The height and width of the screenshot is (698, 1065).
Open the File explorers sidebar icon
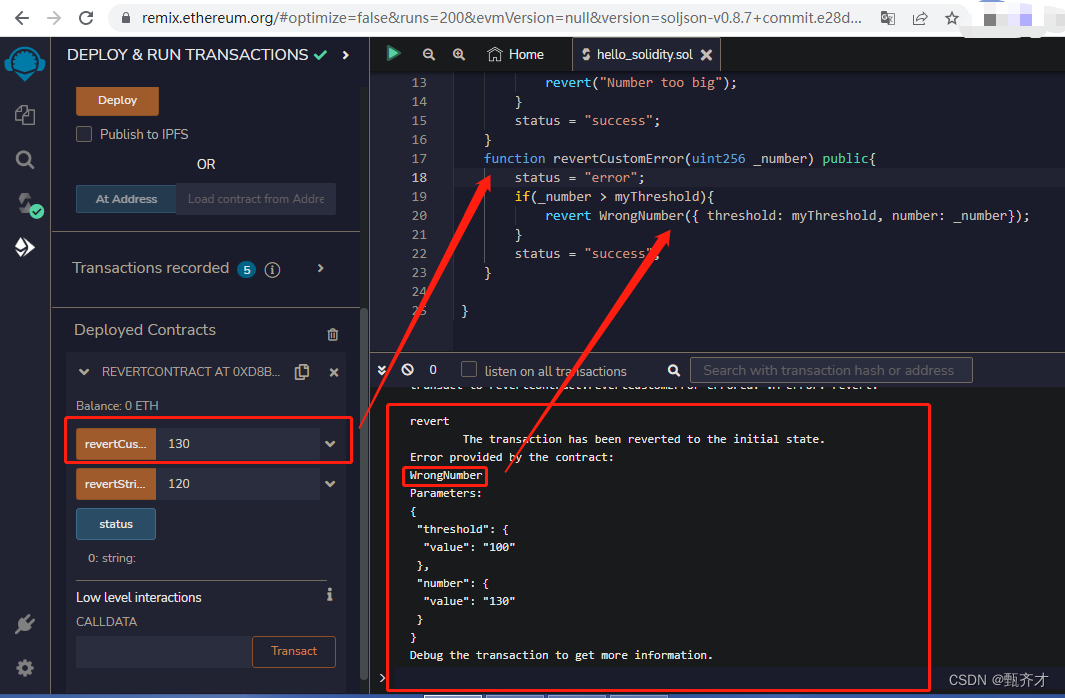25,115
